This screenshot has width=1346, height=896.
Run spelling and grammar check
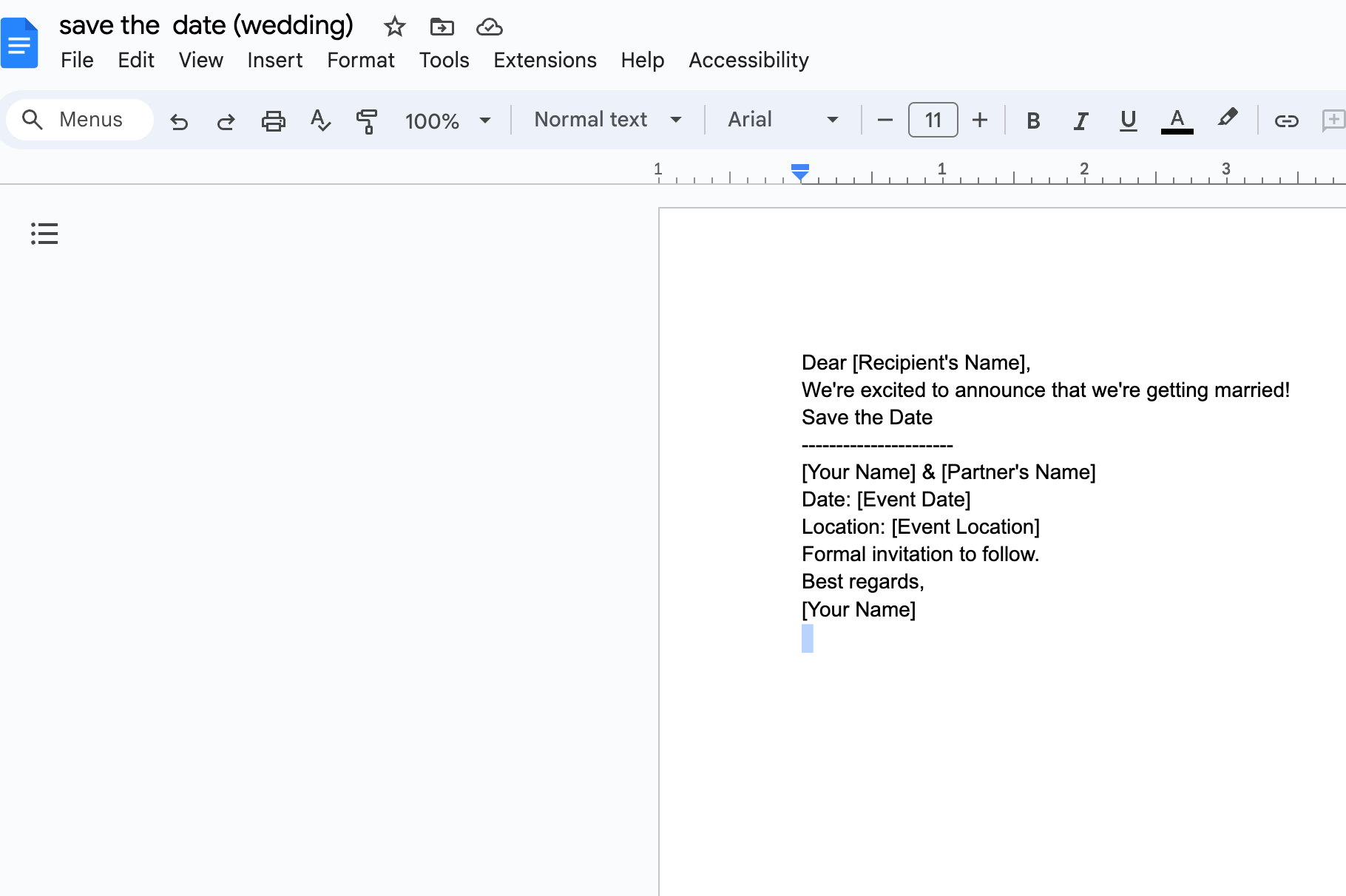click(320, 120)
